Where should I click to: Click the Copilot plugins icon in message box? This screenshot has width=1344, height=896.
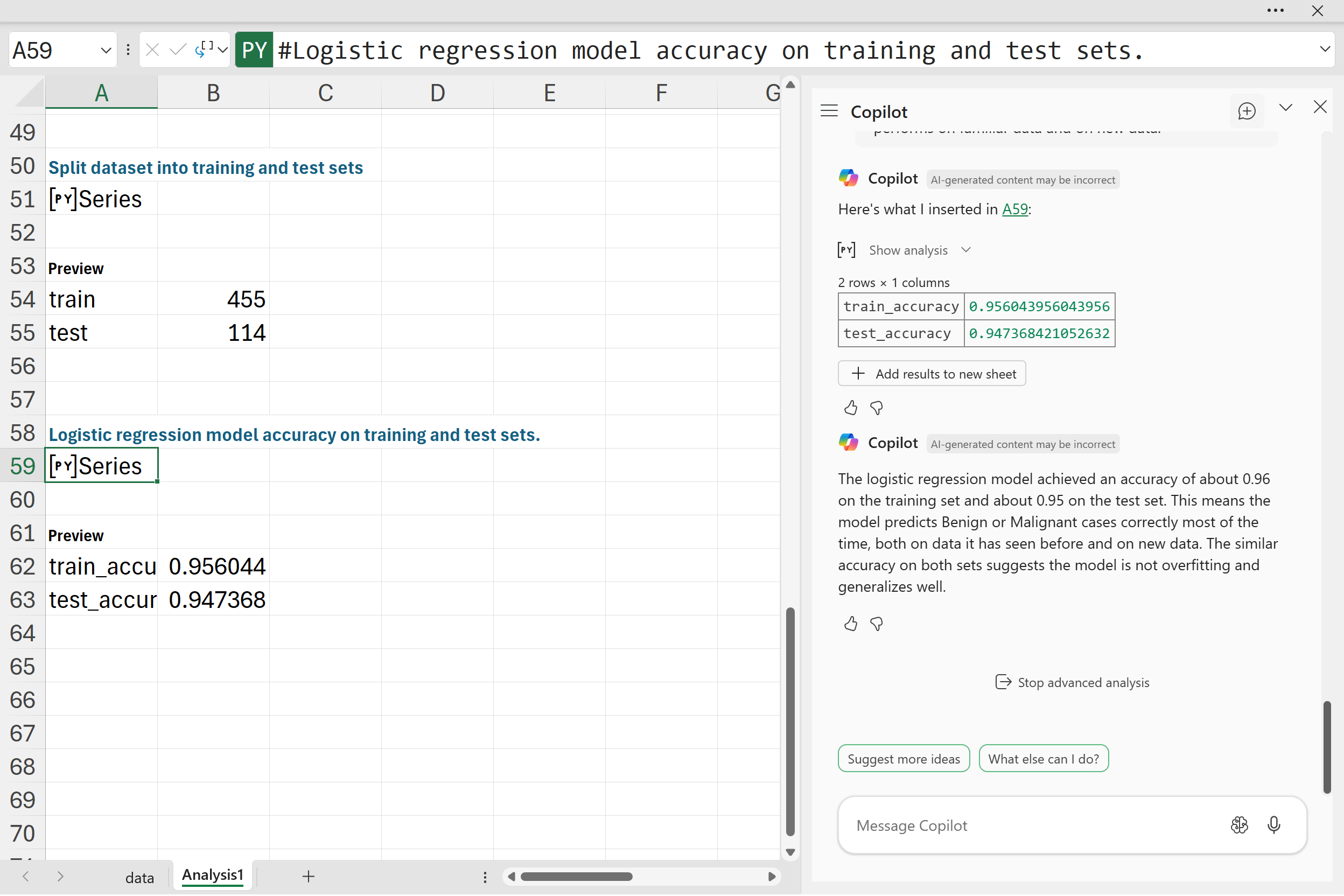(1239, 824)
